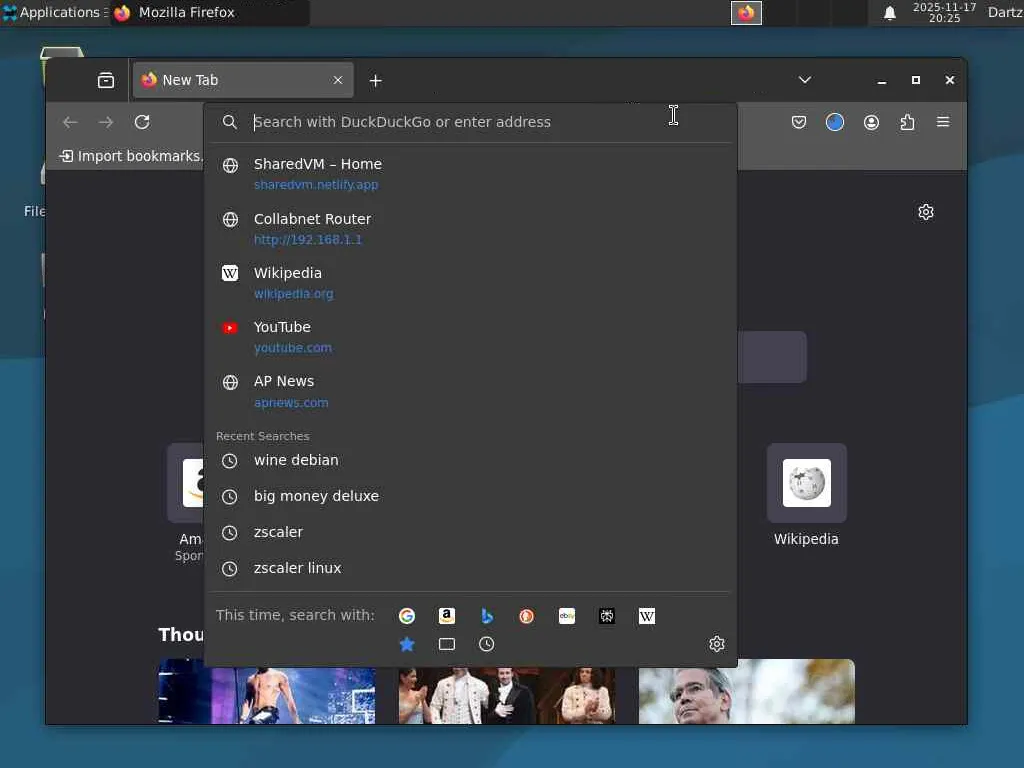Image resolution: width=1024 pixels, height=768 pixels.
Task: Open story thumbnail of gray-haired man
Action: [x=746, y=692]
